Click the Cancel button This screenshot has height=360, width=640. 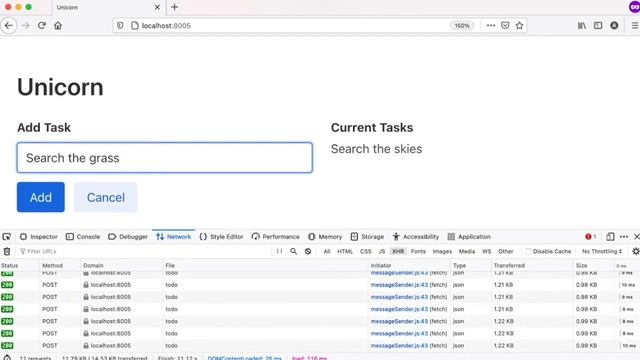click(x=106, y=197)
